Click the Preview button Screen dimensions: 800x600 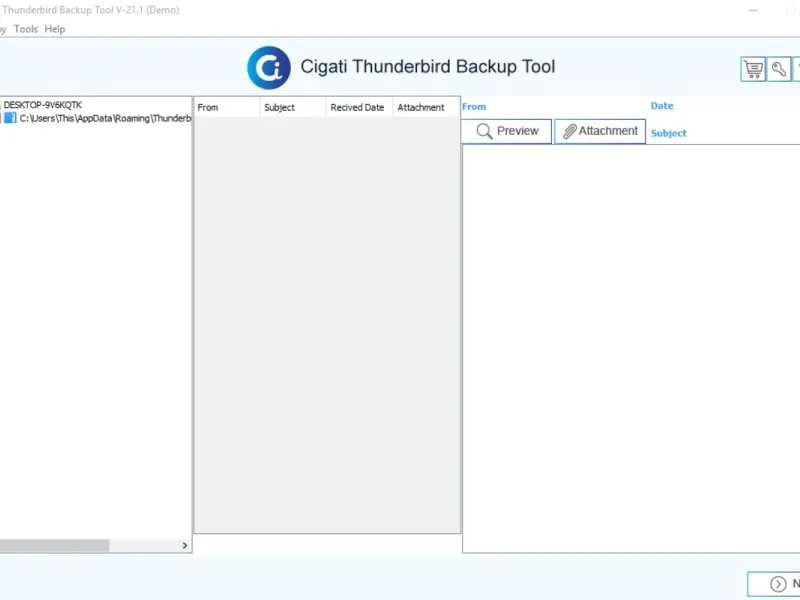pos(507,131)
